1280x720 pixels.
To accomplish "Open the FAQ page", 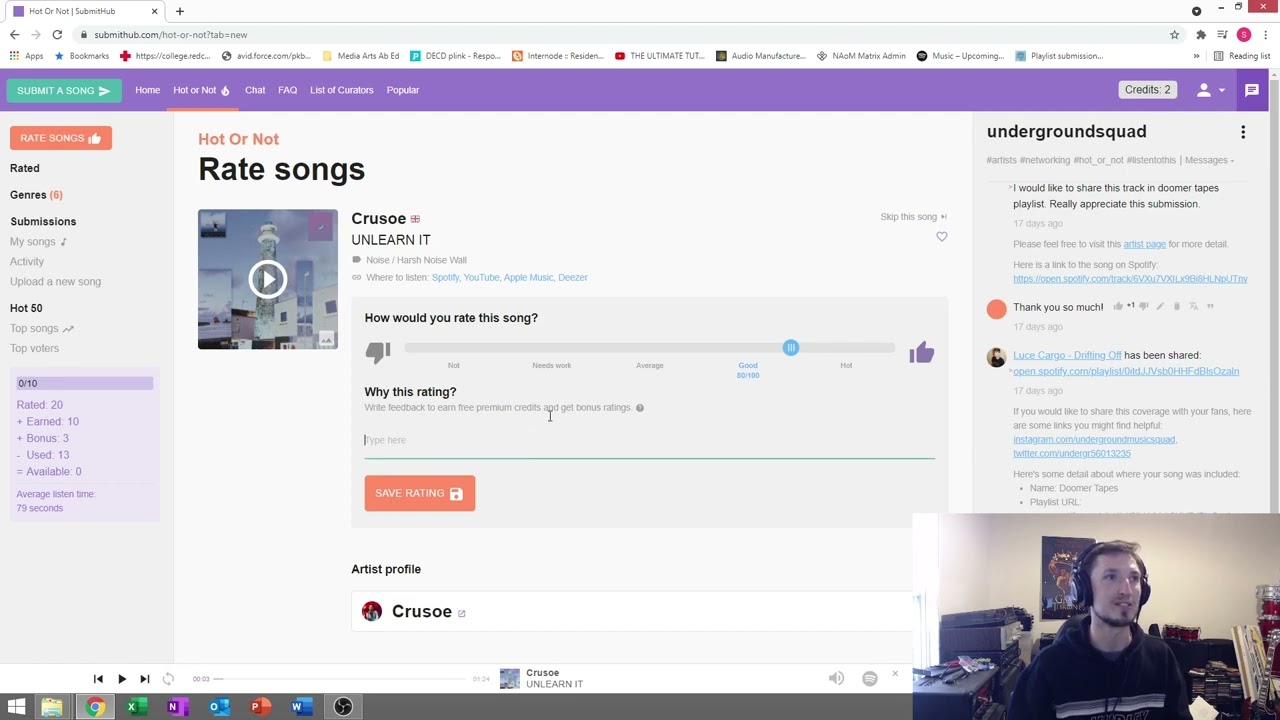I will pyautogui.click(x=288, y=90).
